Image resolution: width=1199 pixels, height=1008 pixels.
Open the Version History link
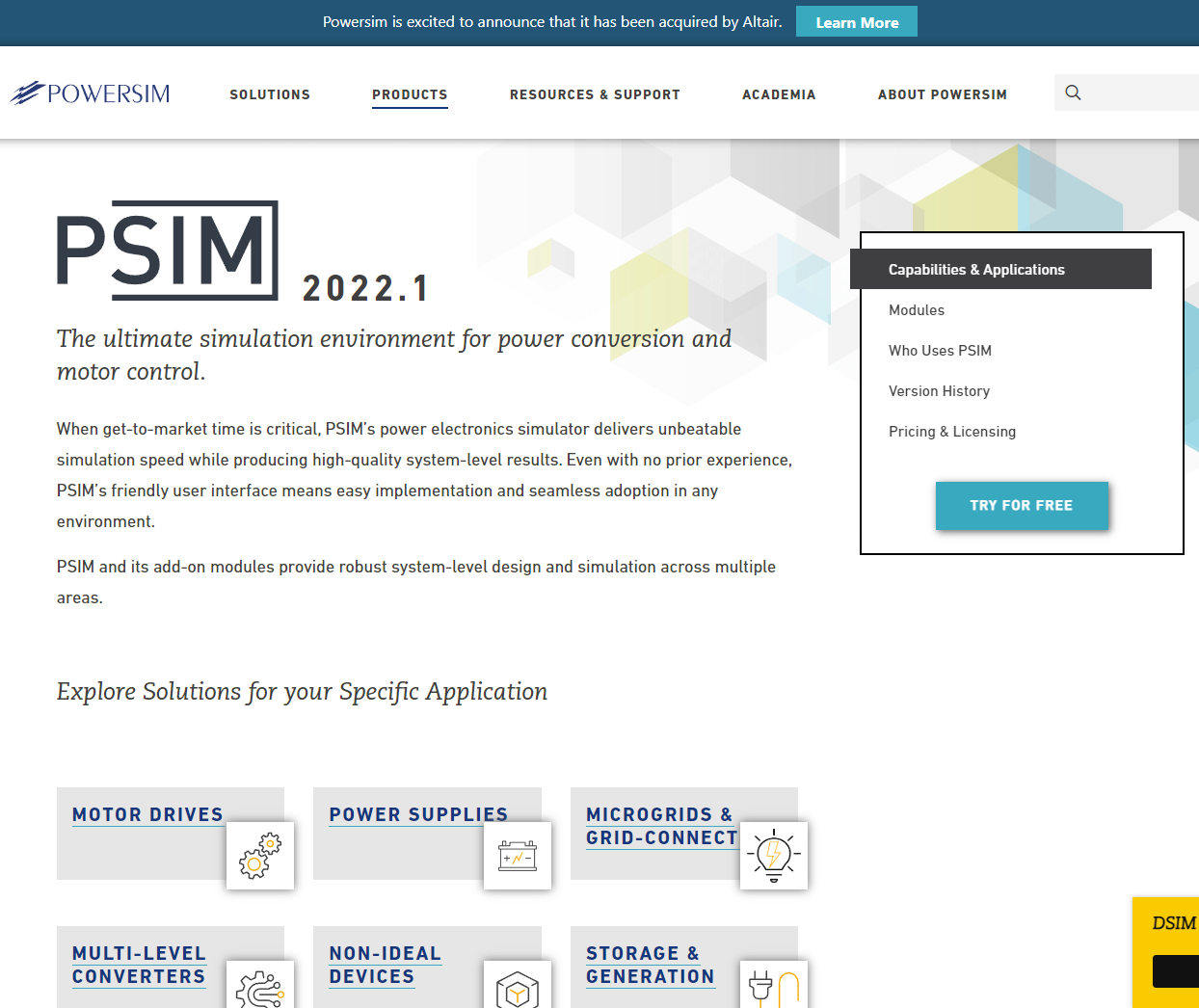click(x=939, y=391)
